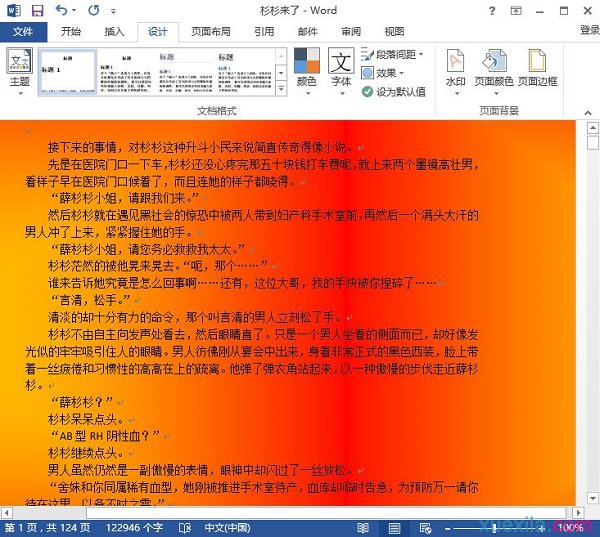Open the 邮件 tab

coord(308,32)
